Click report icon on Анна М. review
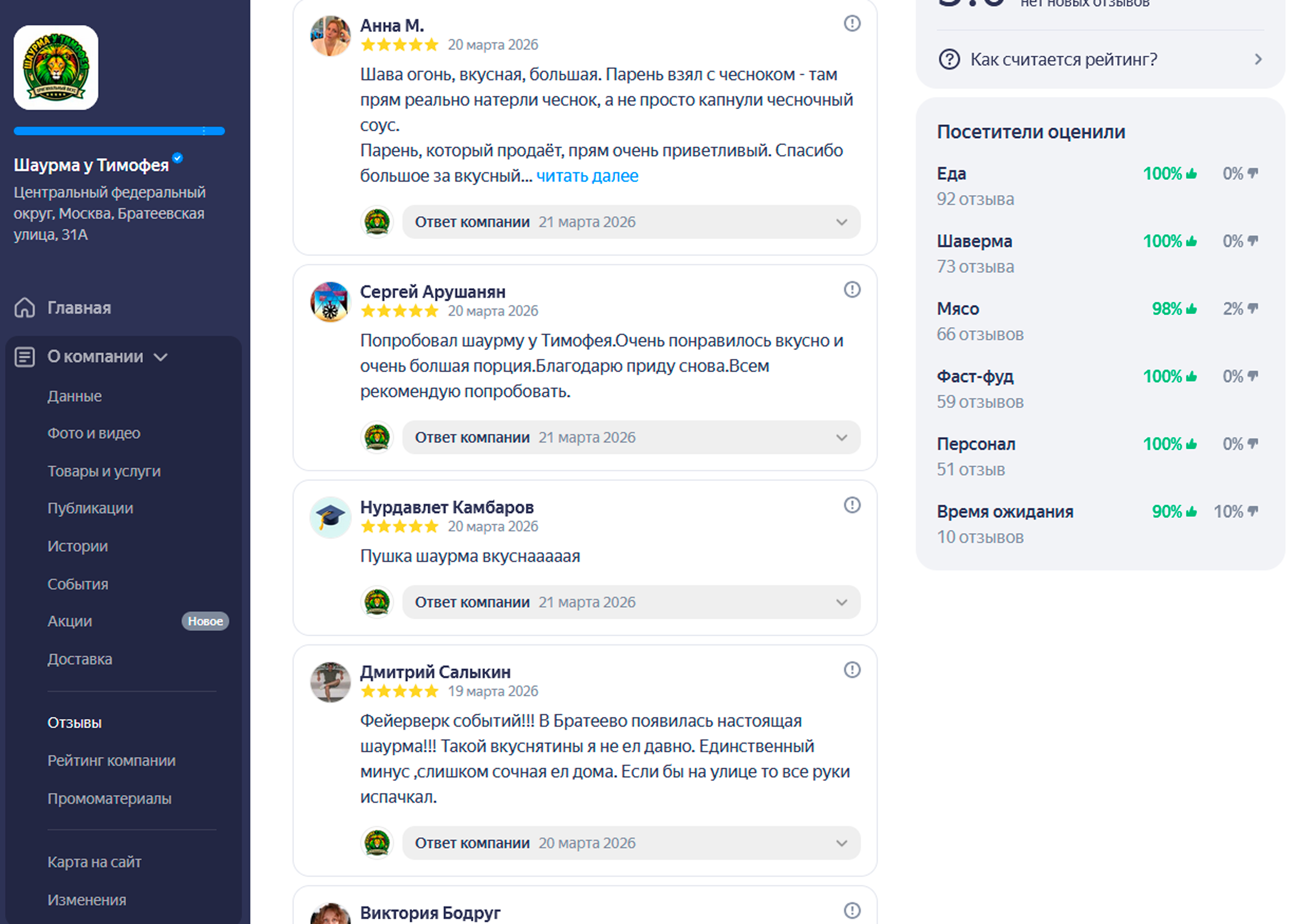 852,23
